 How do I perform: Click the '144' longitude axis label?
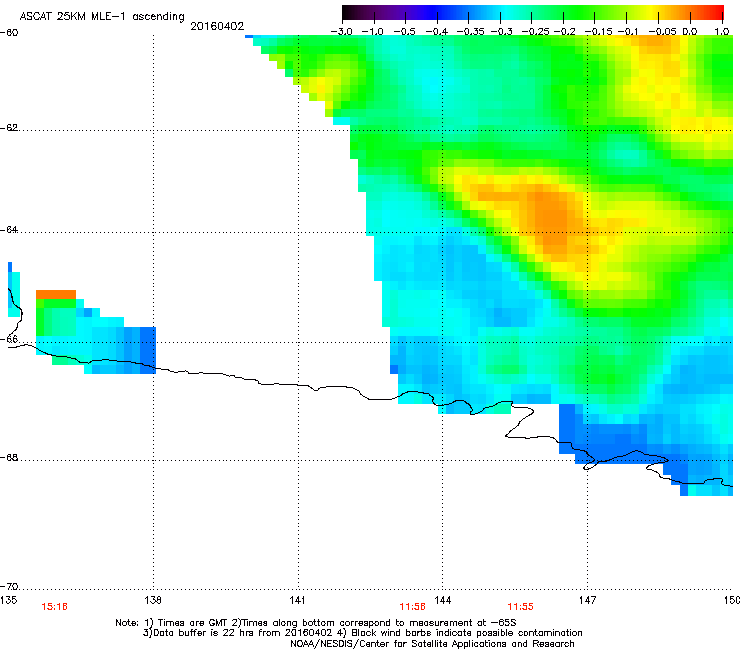(x=442, y=600)
